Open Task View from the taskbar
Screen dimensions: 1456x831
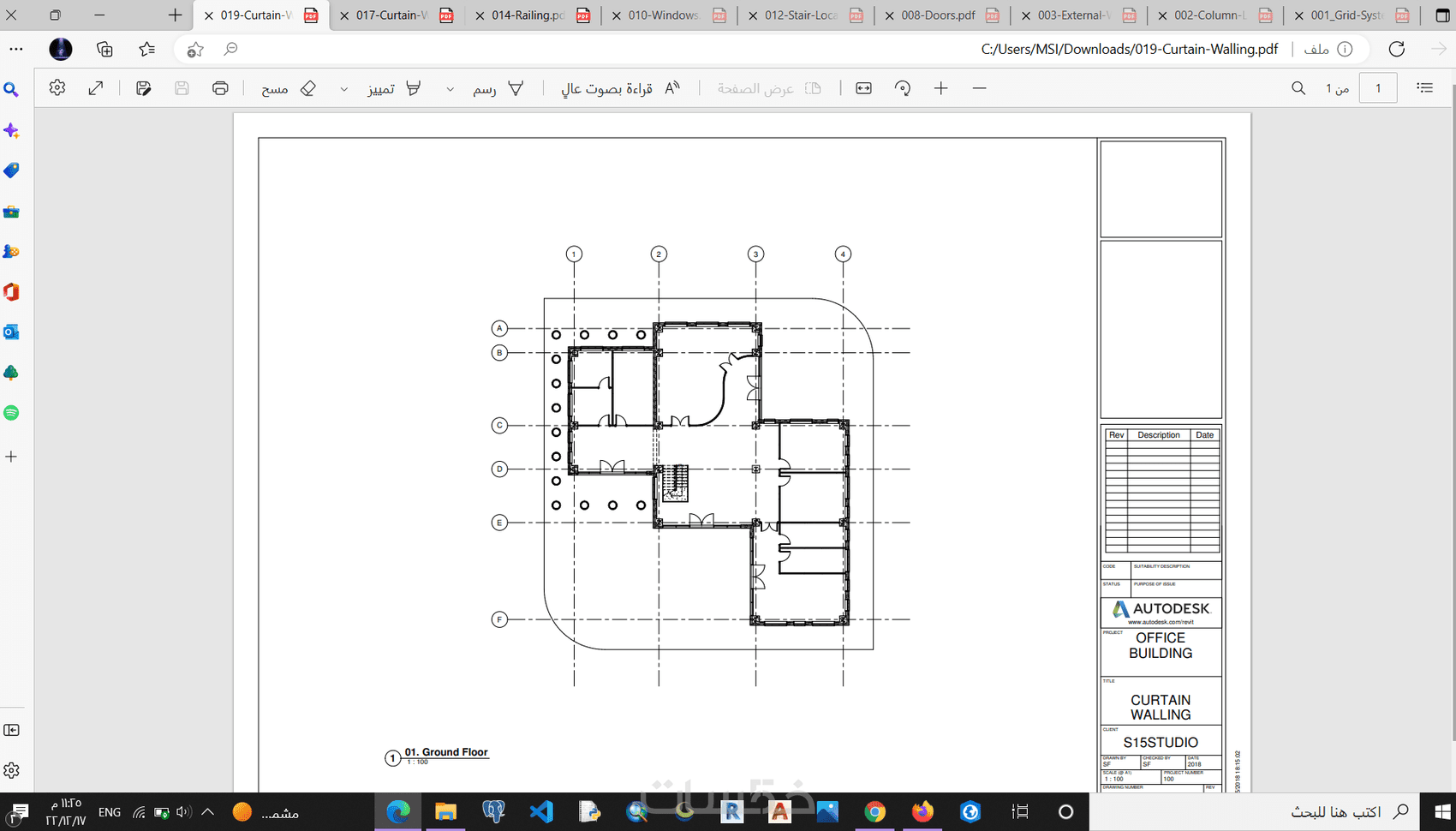(1020, 811)
